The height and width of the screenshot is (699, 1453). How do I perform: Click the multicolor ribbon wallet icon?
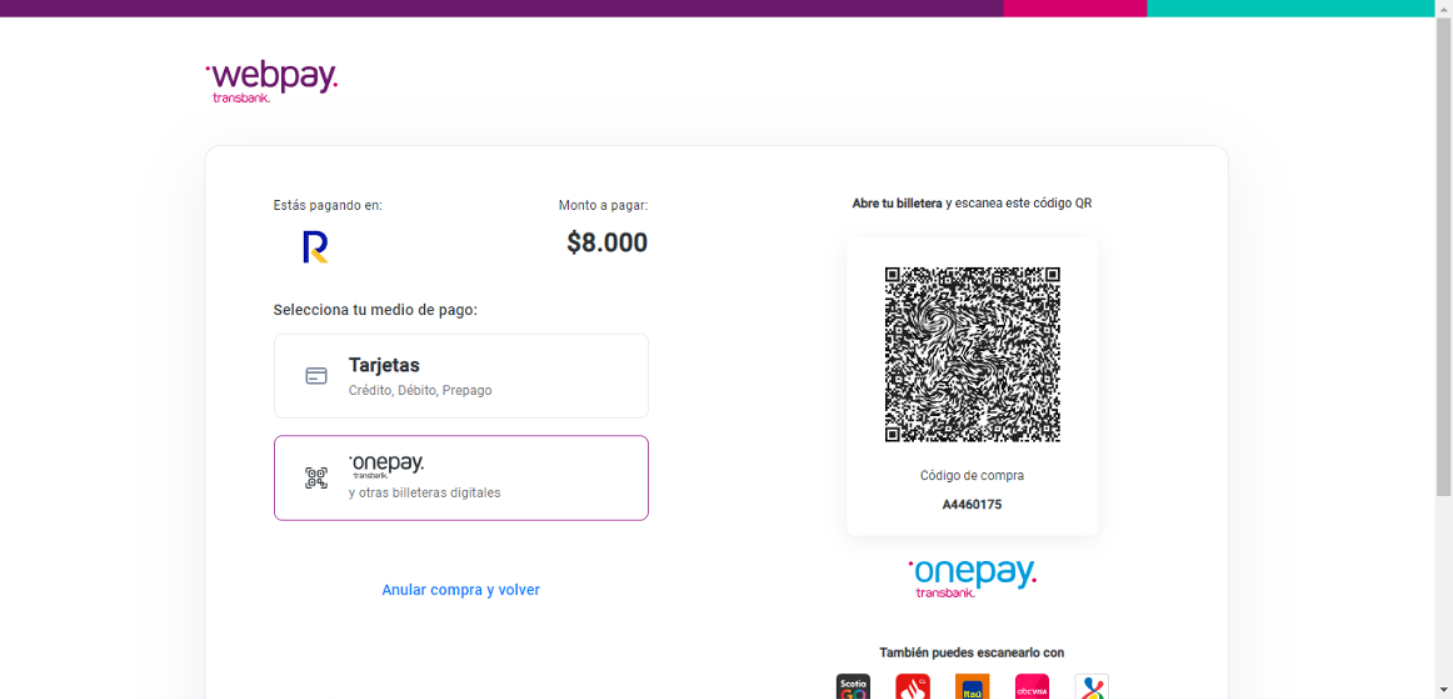(x=1091, y=687)
